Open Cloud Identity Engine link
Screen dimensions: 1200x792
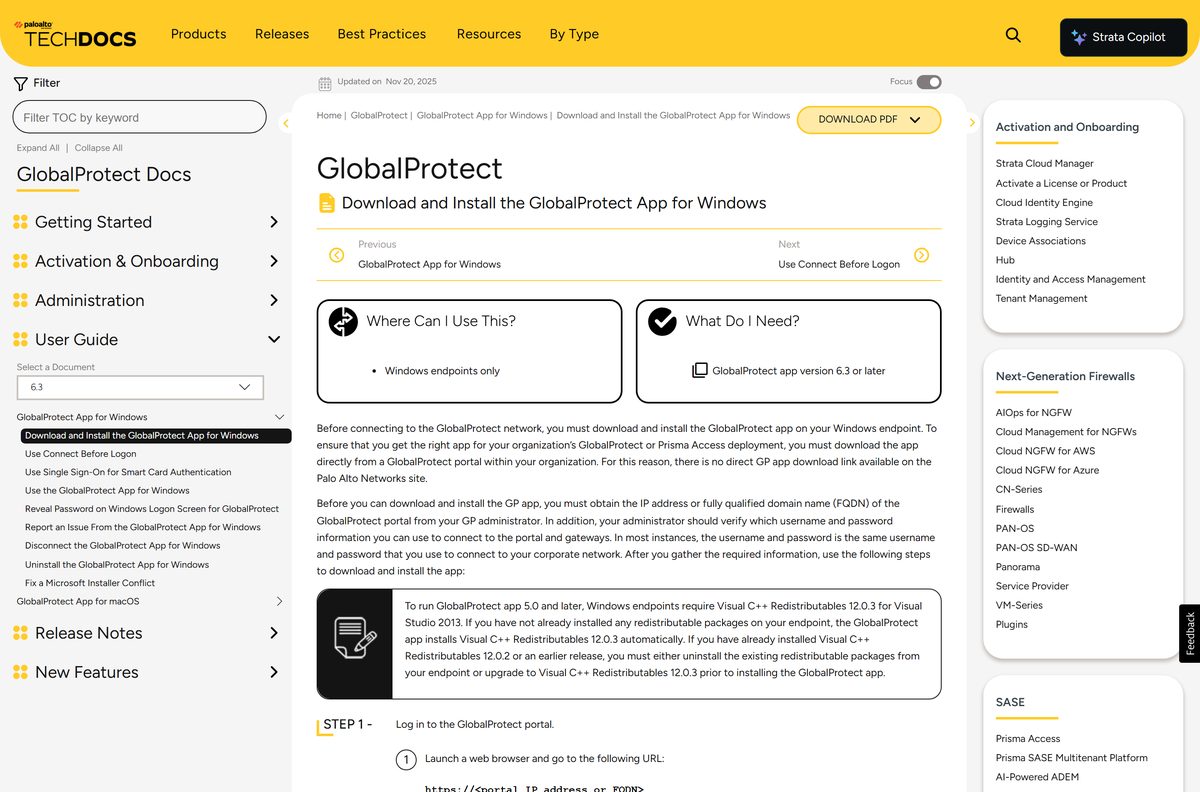[x=1044, y=203]
